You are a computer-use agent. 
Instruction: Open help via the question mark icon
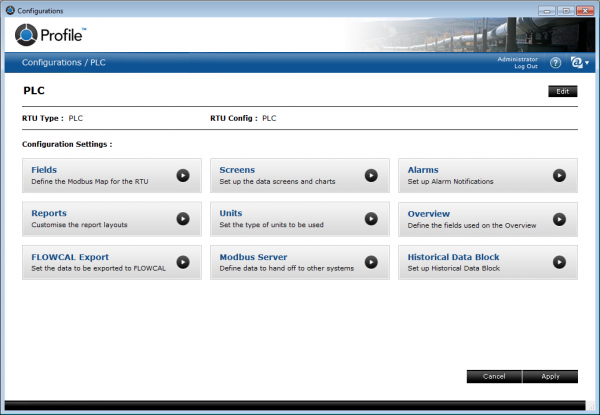click(555, 63)
